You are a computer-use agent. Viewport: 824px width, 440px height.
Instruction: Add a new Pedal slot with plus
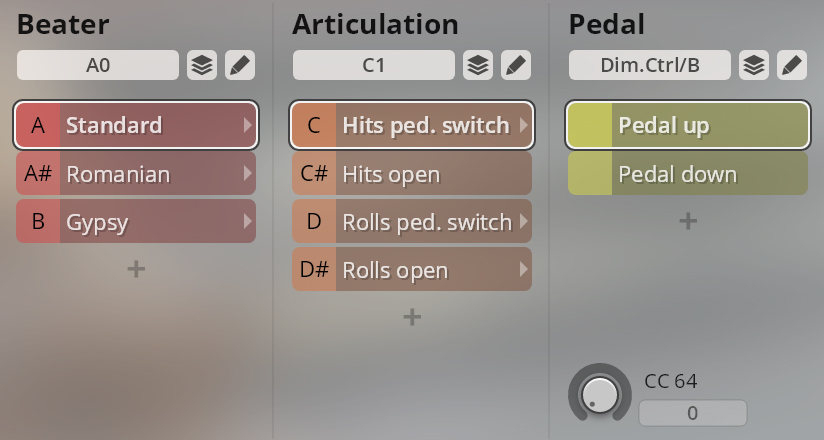688,221
